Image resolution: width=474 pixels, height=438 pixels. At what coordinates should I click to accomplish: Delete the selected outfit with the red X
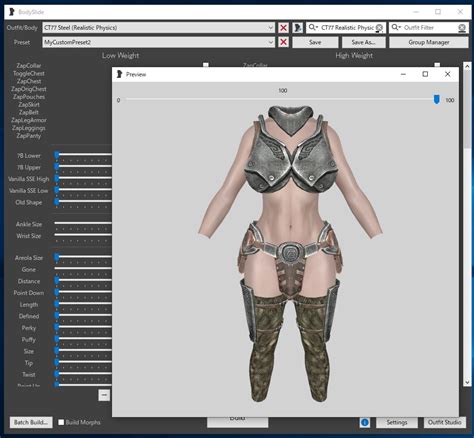[x=283, y=28]
